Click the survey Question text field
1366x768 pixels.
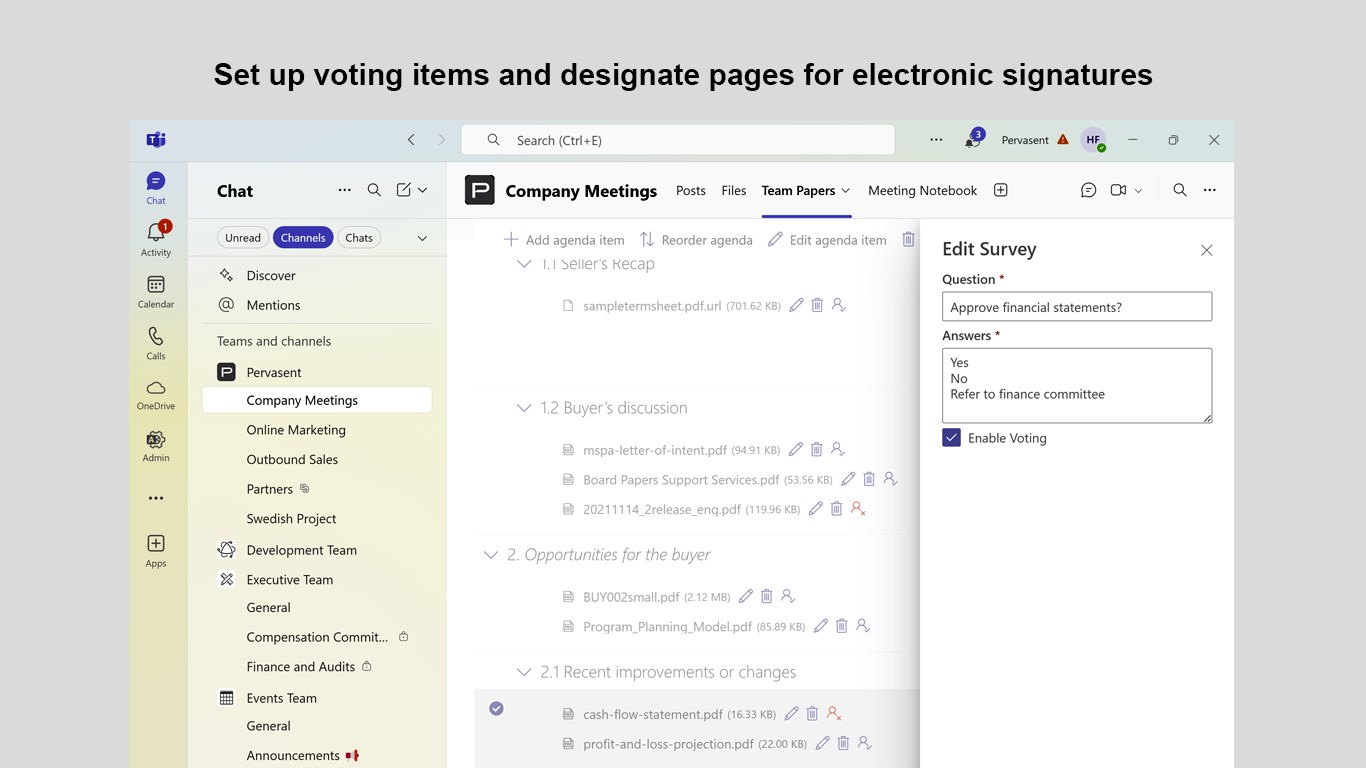pyautogui.click(x=1077, y=307)
